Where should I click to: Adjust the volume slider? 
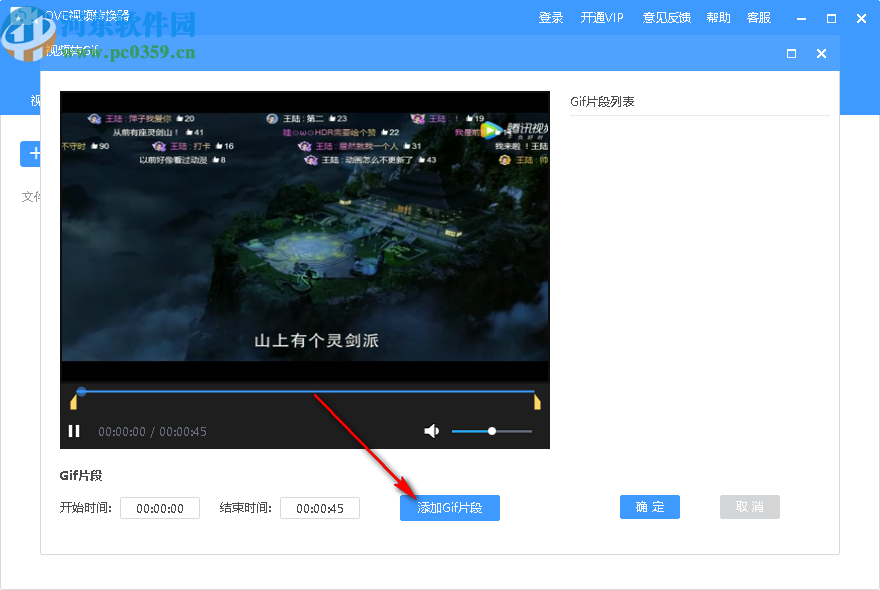pyautogui.click(x=491, y=431)
